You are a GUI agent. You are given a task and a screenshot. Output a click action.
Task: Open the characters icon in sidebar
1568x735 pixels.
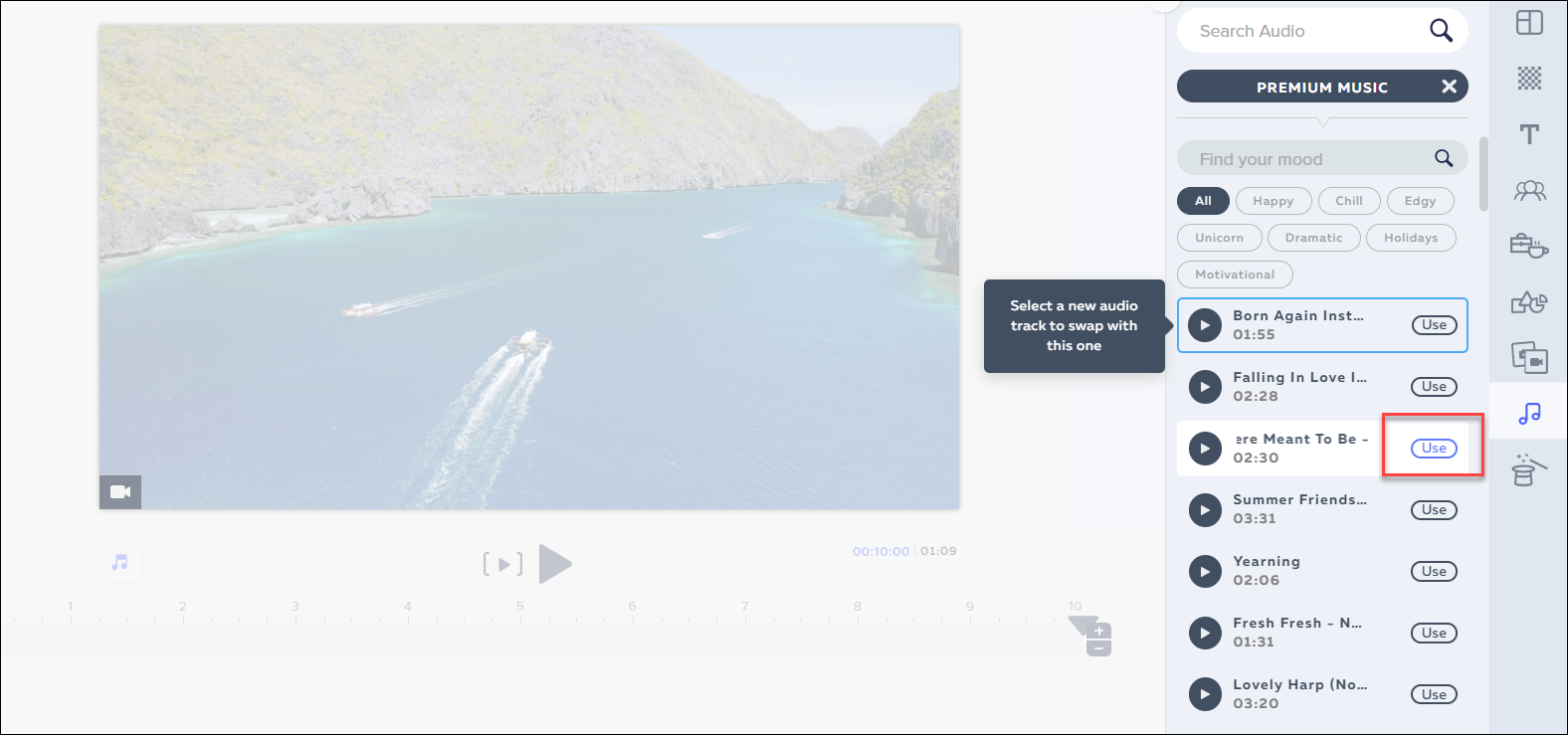1529,190
